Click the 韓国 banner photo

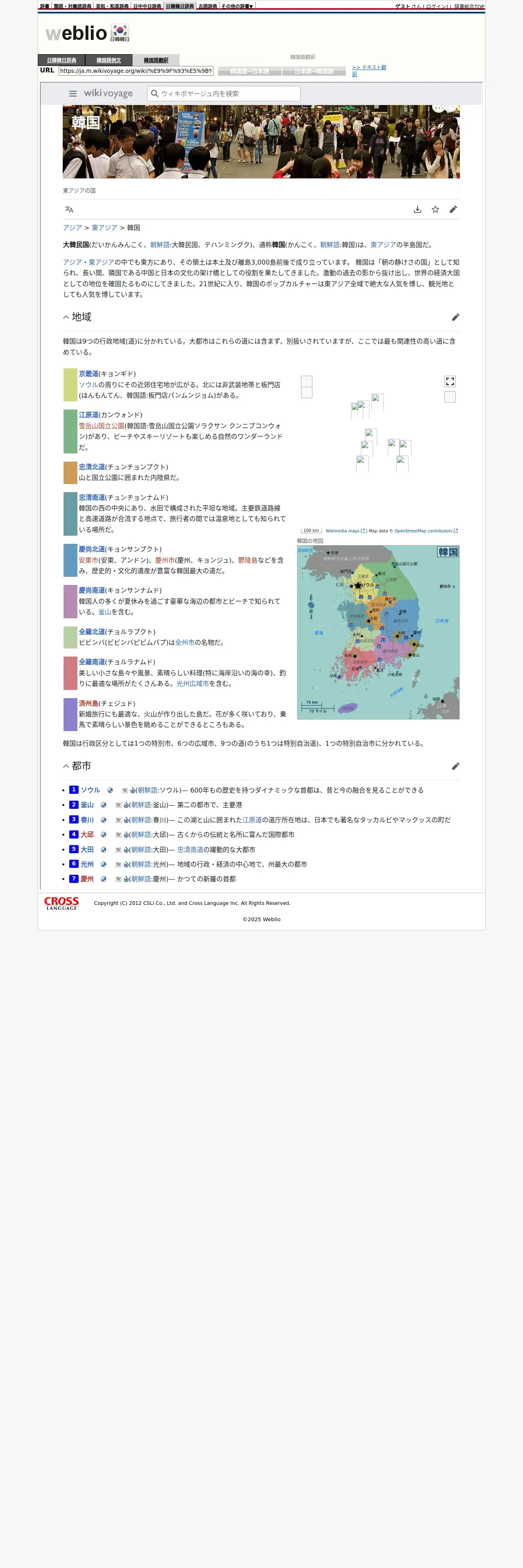[x=261, y=142]
